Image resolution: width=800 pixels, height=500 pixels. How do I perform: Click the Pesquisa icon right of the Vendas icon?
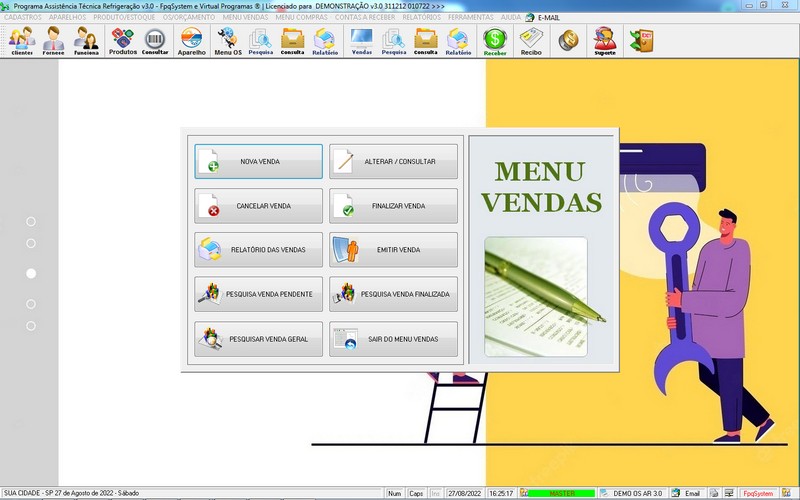coord(394,41)
